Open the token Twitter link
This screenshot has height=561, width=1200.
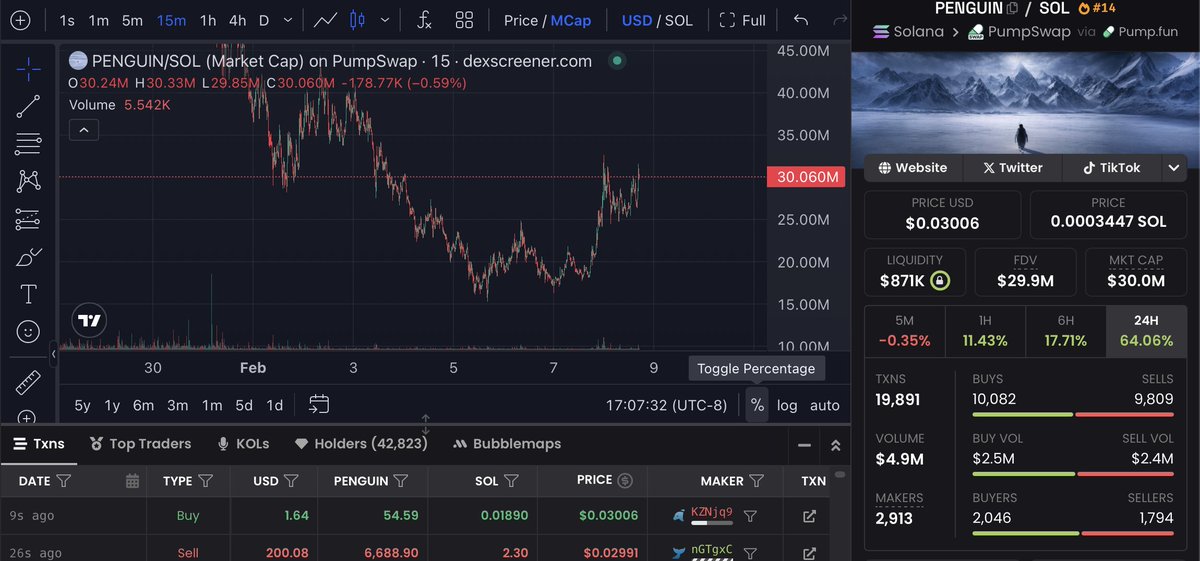(x=1012, y=168)
